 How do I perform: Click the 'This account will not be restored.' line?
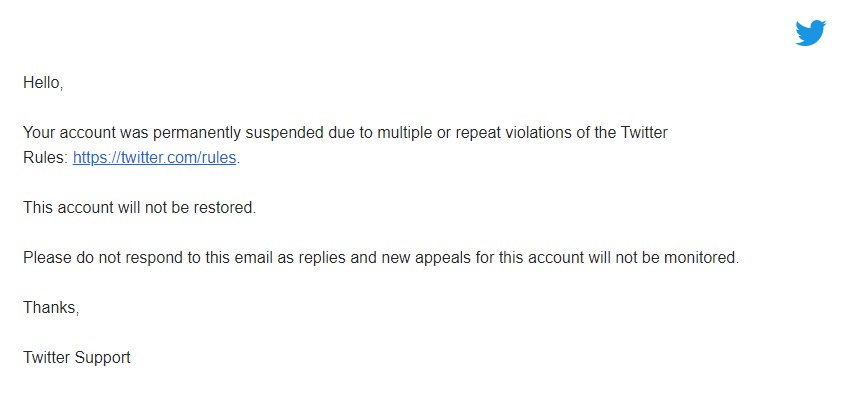pos(140,207)
